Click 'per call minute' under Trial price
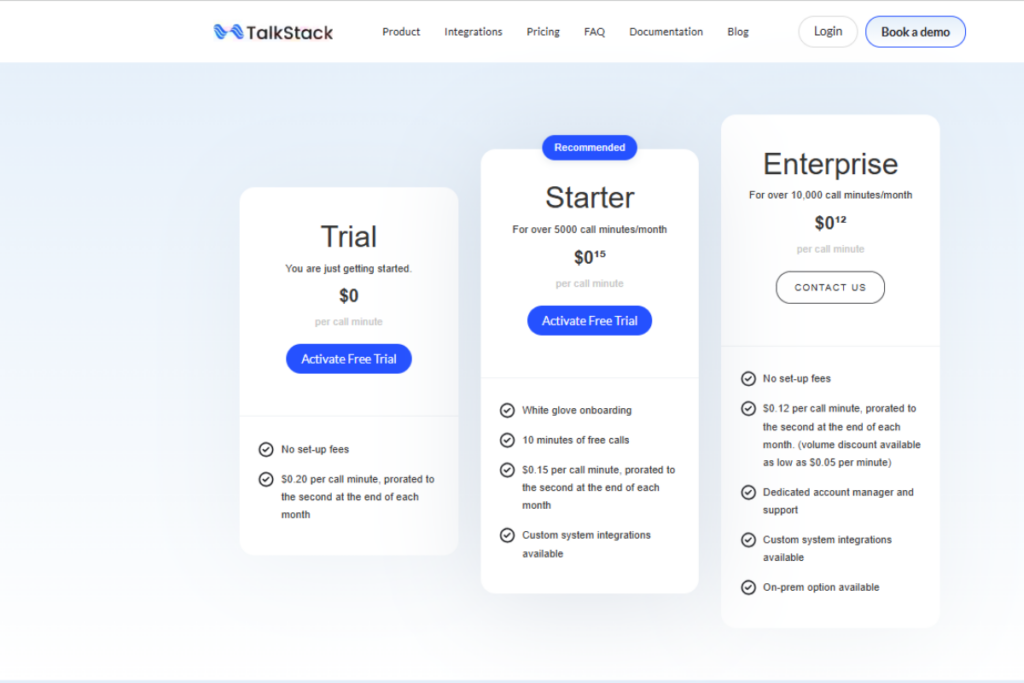The width and height of the screenshot is (1024, 683). click(349, 322)
